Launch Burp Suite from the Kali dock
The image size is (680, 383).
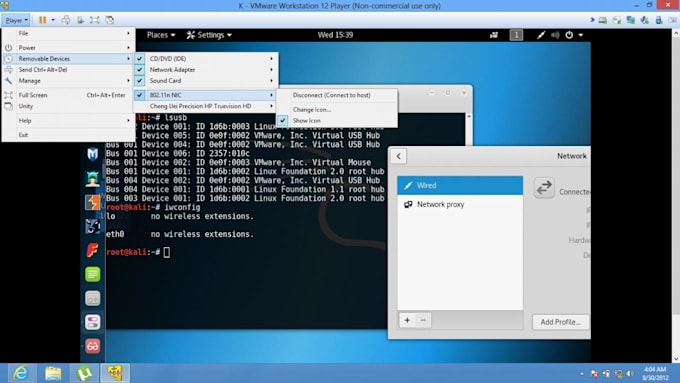click(x=92, y=202)
